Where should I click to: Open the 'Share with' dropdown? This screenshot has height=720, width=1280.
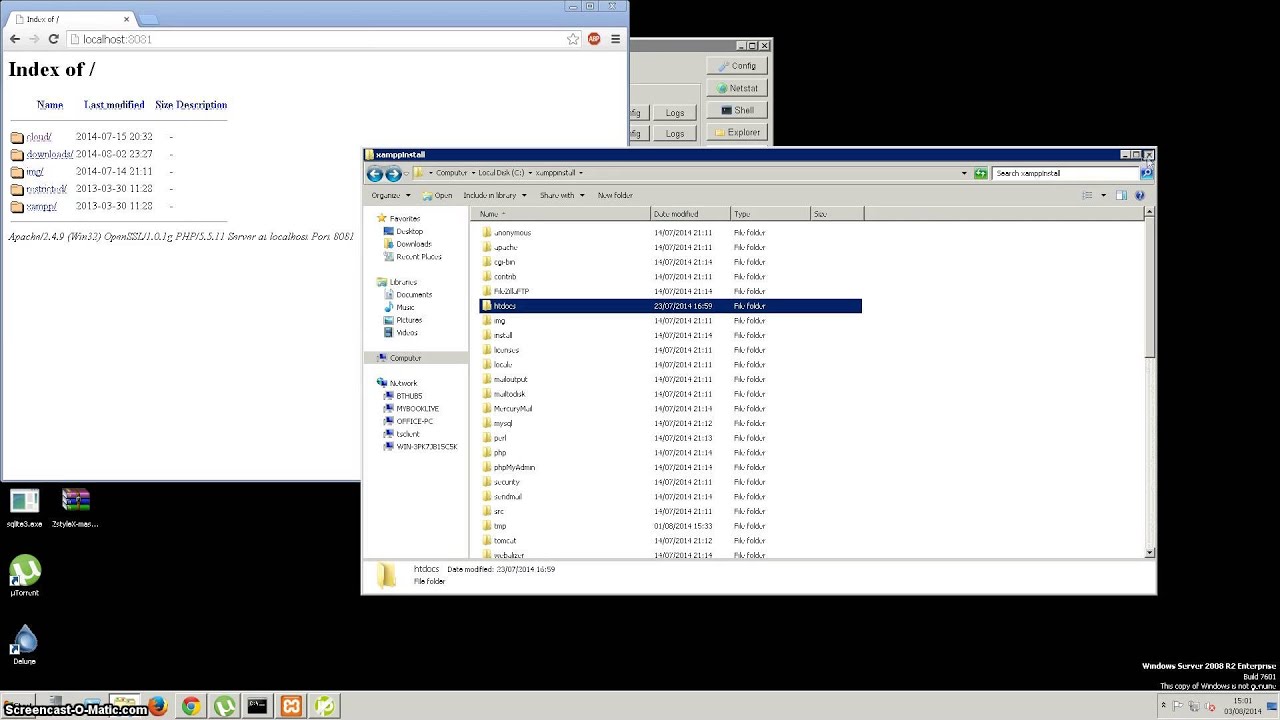point(562,195)
